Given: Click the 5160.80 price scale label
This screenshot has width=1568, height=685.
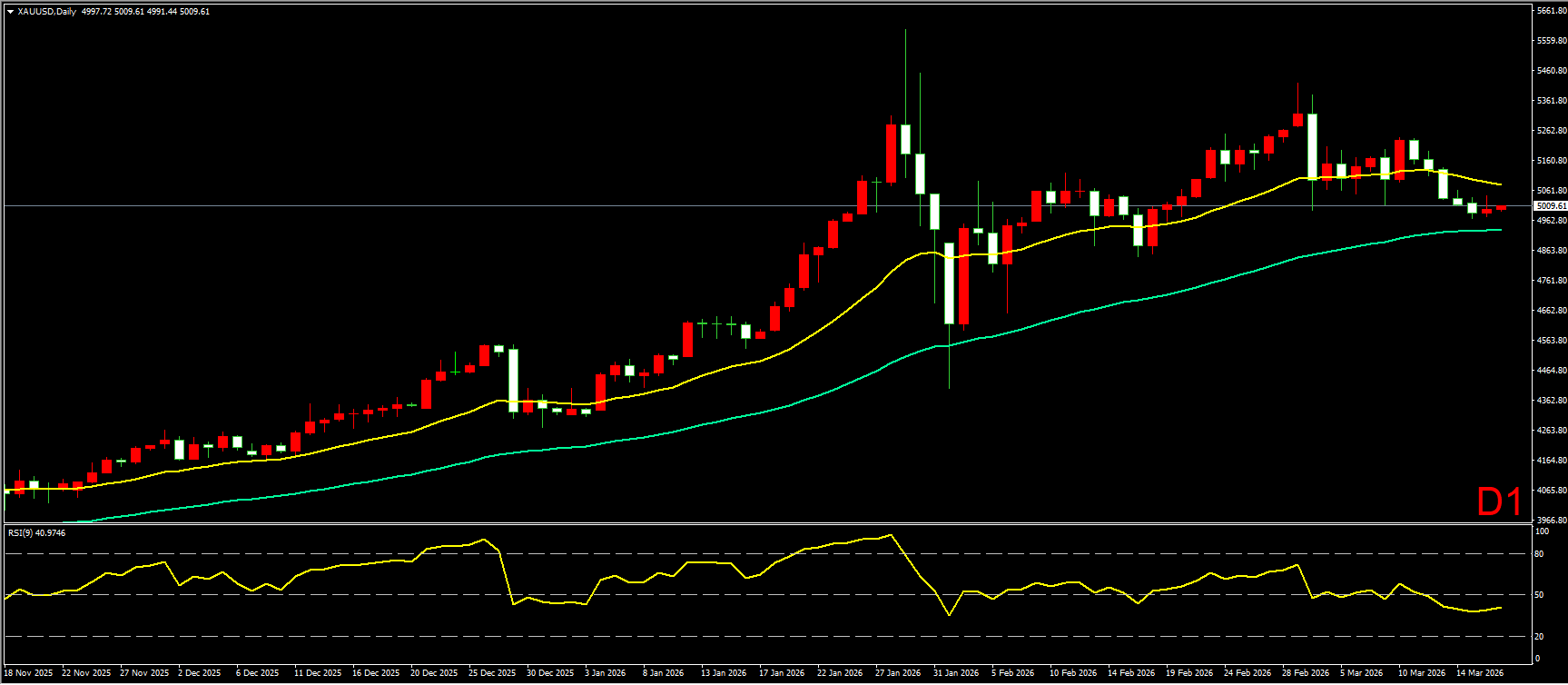Looking at the screenshot, I should coord(1550,161).
